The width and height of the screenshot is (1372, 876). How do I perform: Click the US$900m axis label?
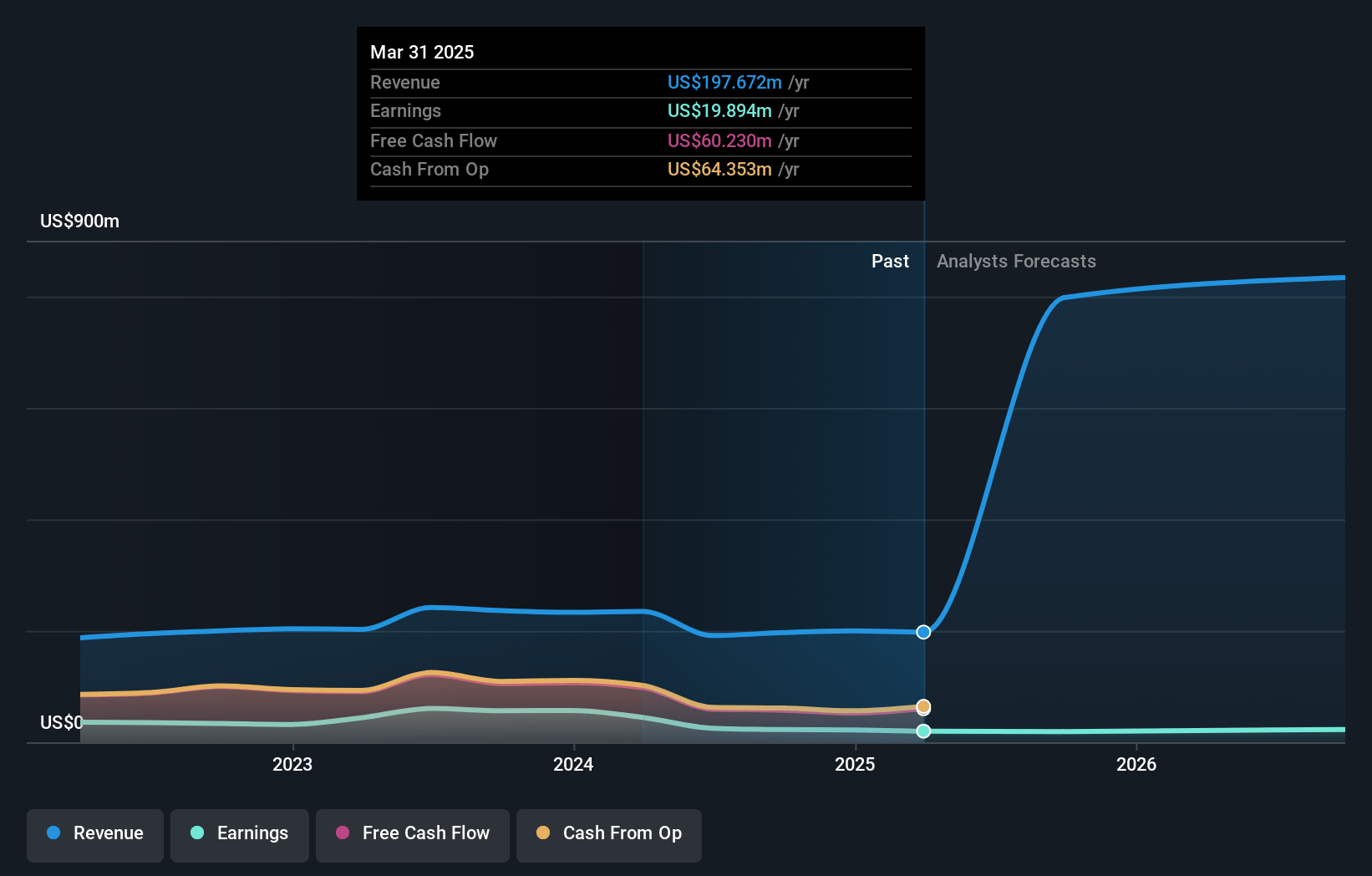80,222
